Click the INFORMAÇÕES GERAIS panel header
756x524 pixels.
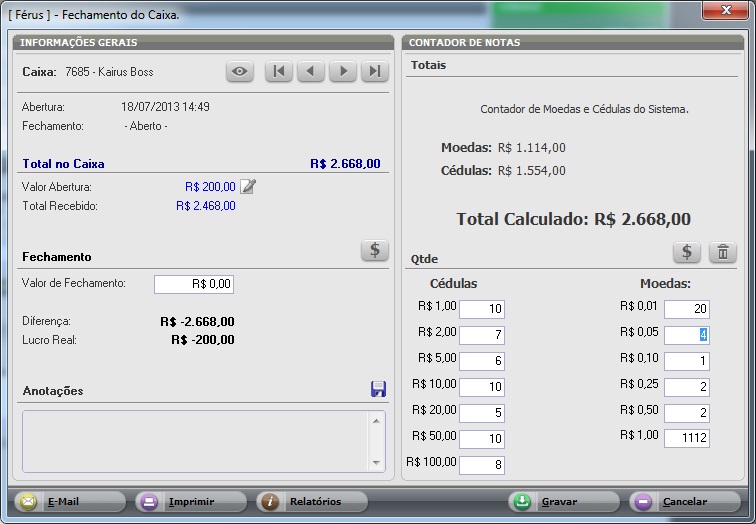tap(203, 42)
